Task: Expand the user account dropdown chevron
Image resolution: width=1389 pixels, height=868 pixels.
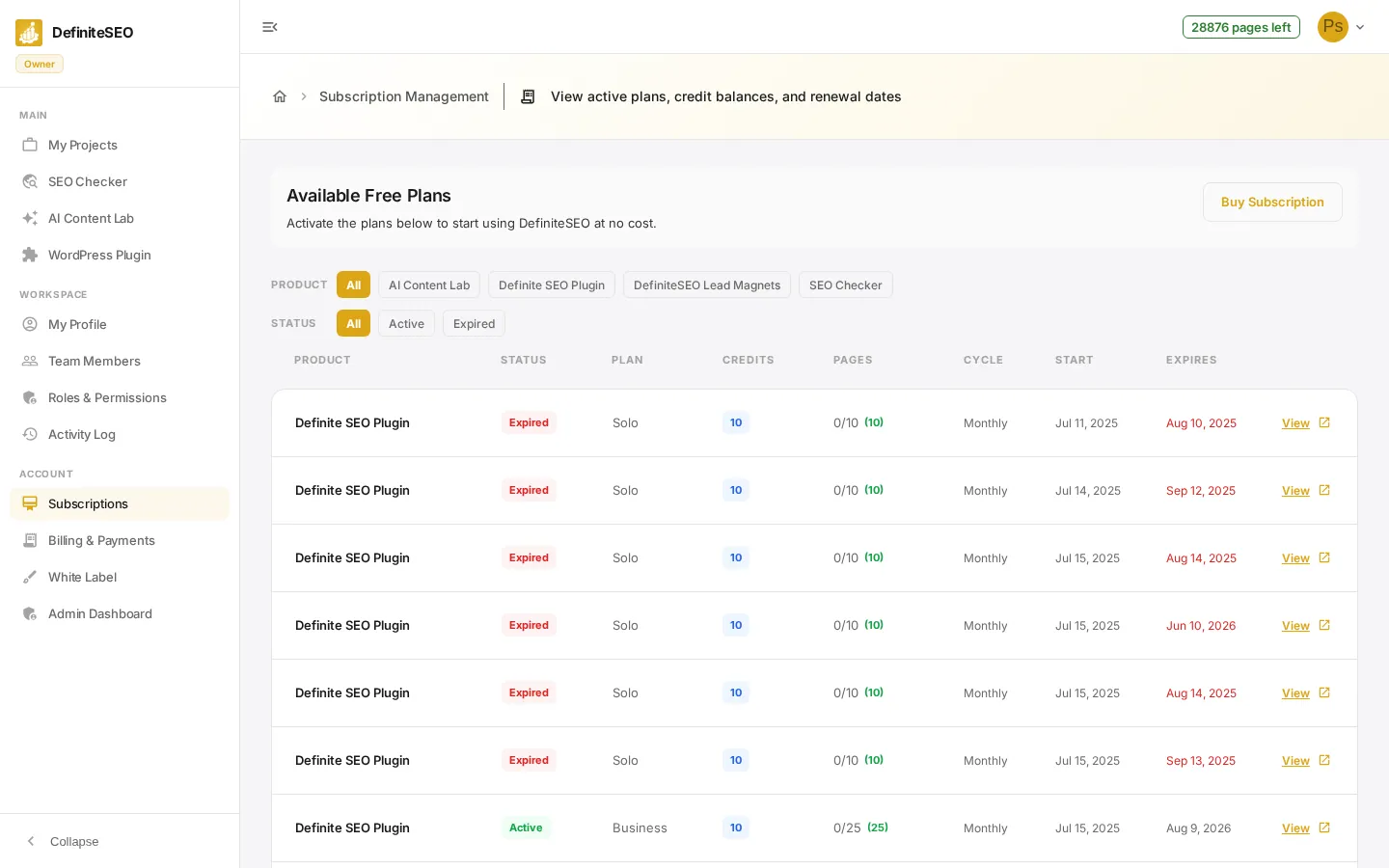Action: pyautogui.click(x=1360, y=27)
